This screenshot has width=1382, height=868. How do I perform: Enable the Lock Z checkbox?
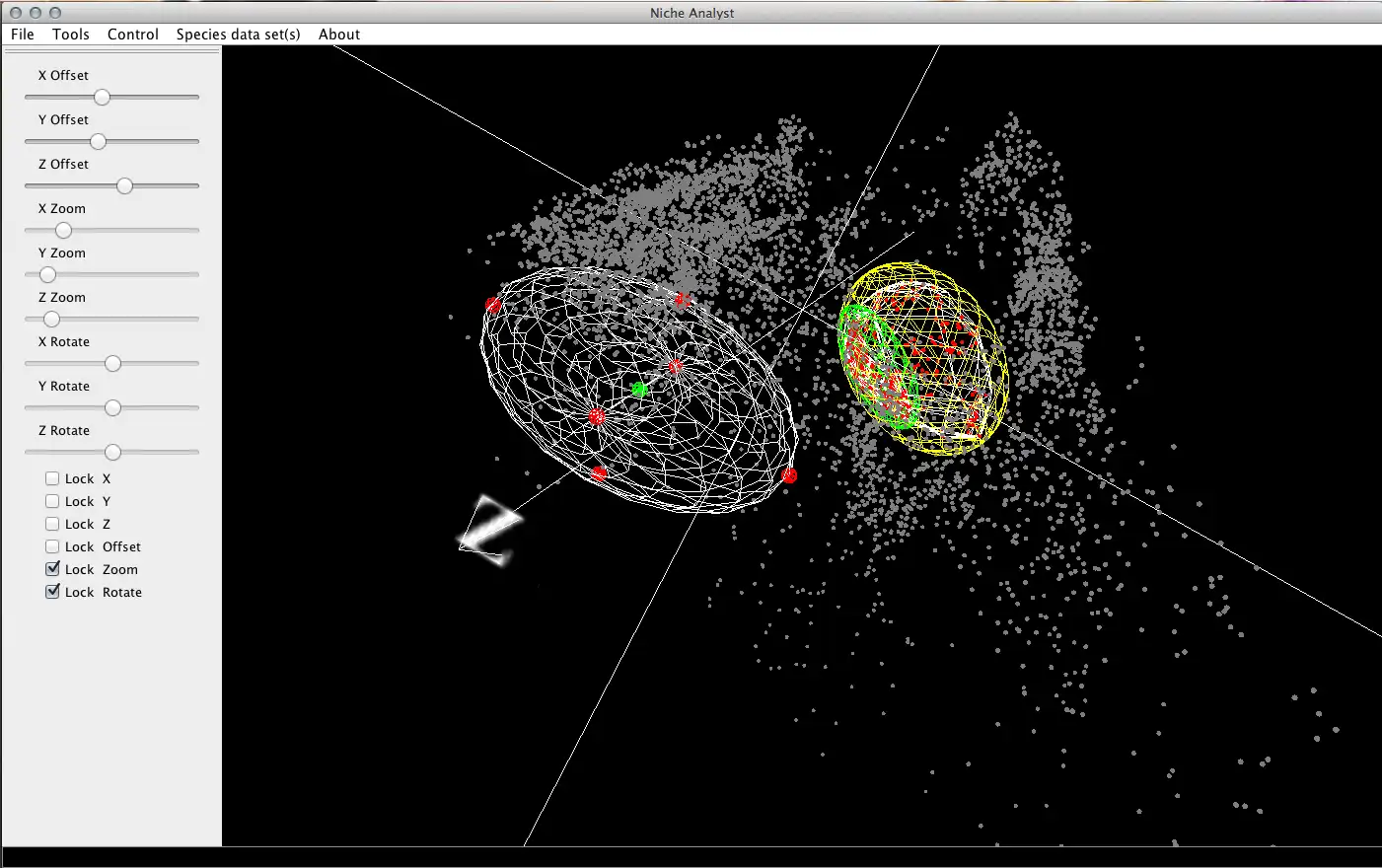(x=52, y=524)
